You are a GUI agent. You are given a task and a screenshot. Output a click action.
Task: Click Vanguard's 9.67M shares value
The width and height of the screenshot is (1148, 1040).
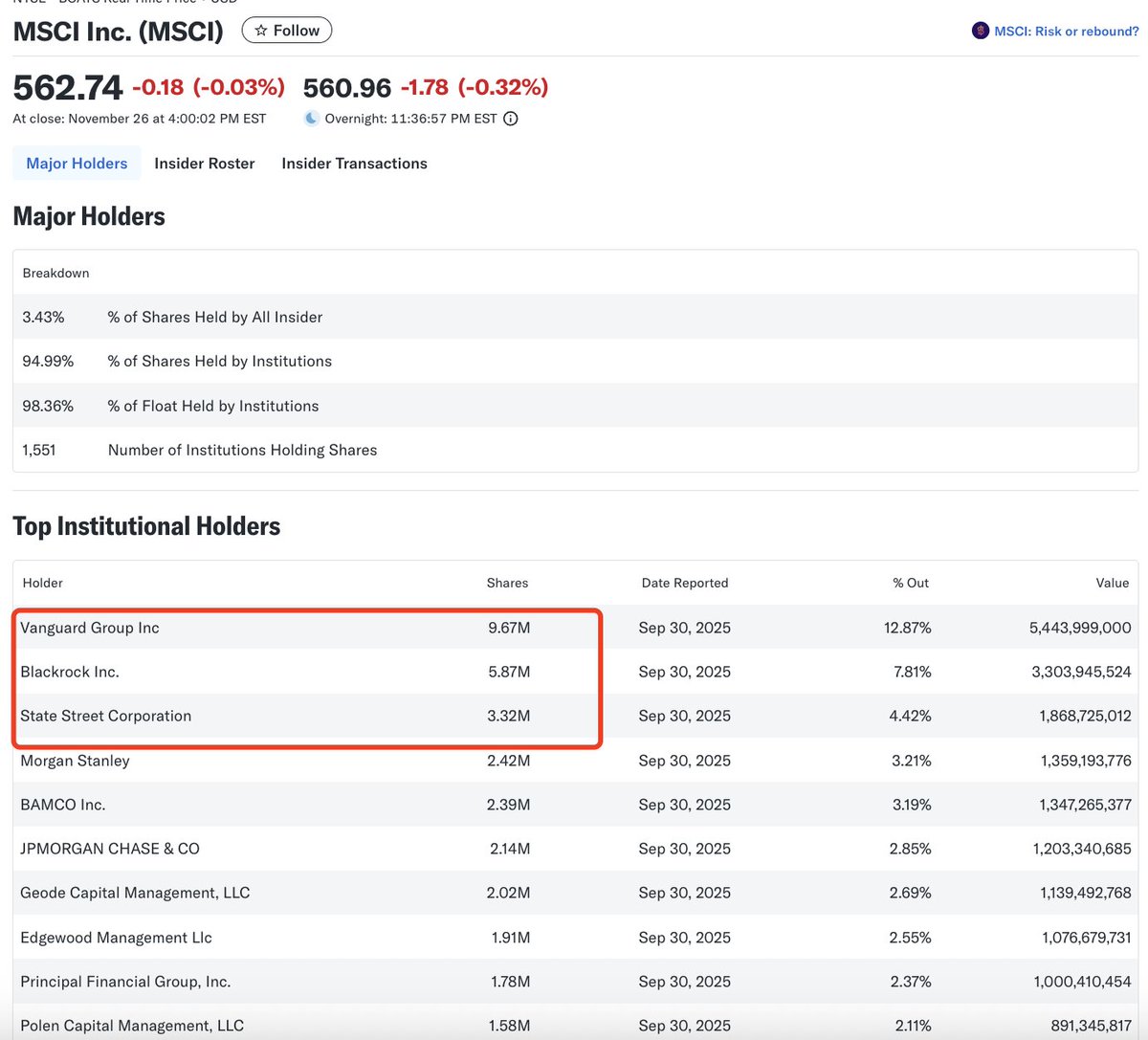click(509, 628)
